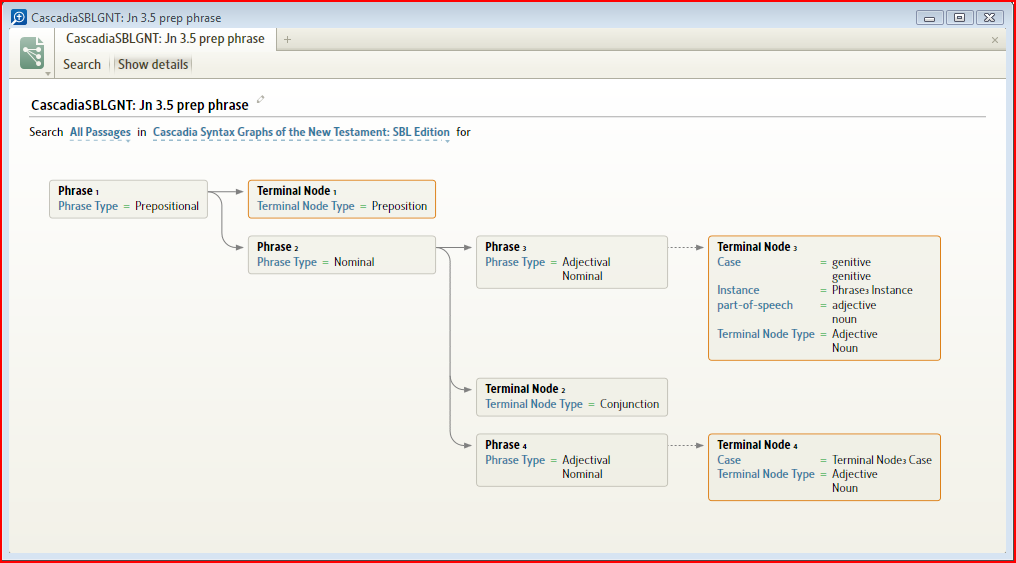Minimize the floating search window
The height and width of the screenshot is (563, 1016).
pyautogui.click(x=929, y=17)
